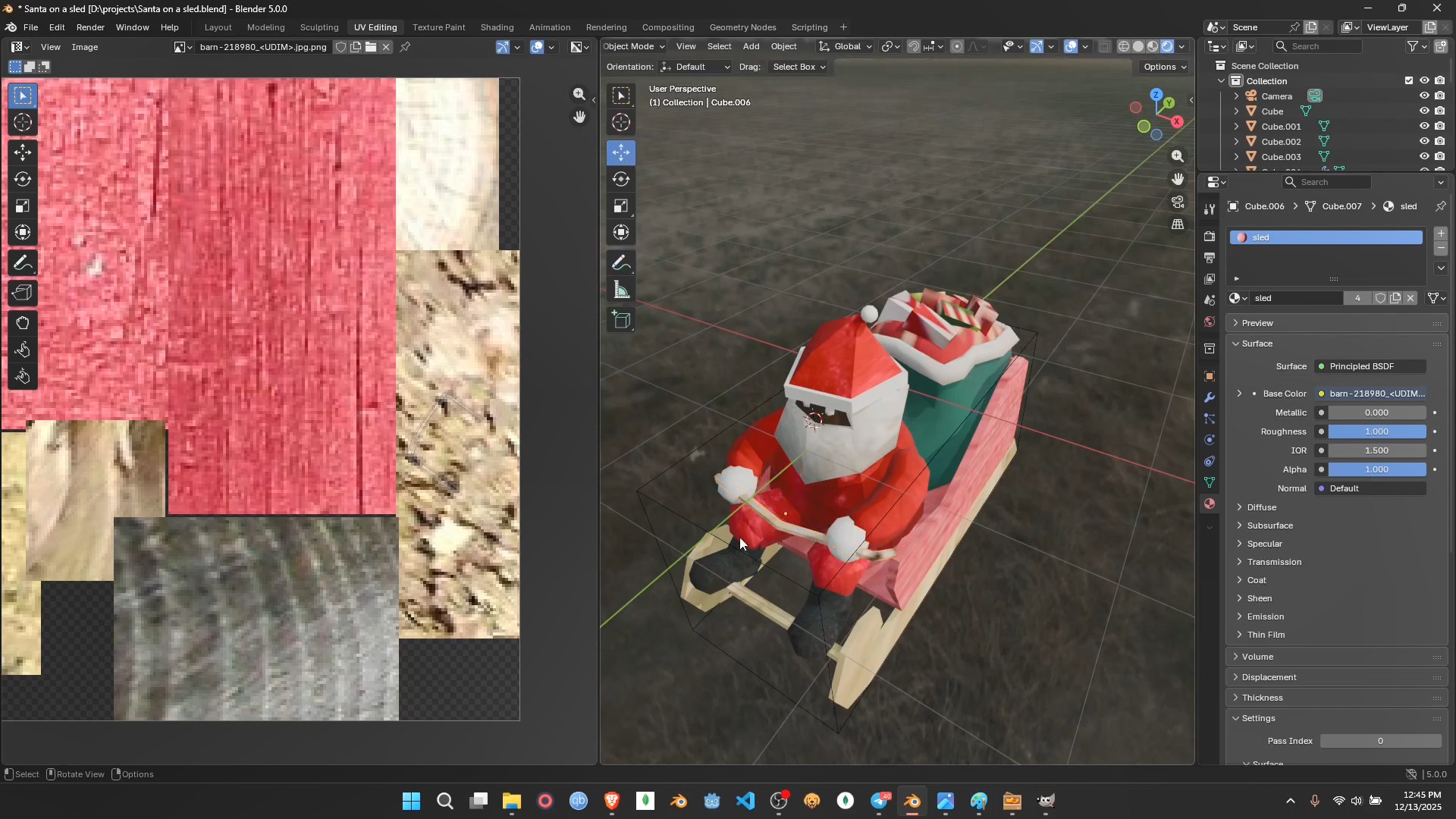Screen dimensions: 1456x819
Task: Open the Global transform orientation dropdown
Action: click(x=846, y=47)
